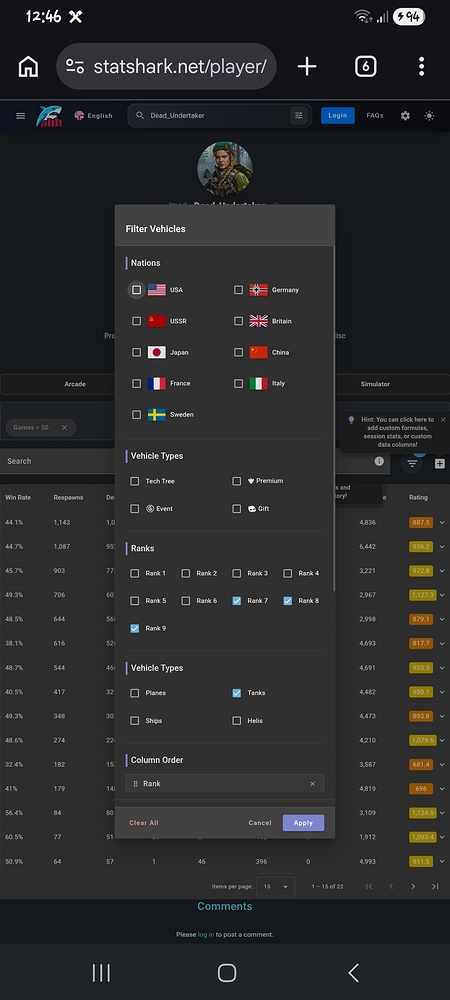Tap the browser home icon
Screen dimensions: 450x1000
28,66
